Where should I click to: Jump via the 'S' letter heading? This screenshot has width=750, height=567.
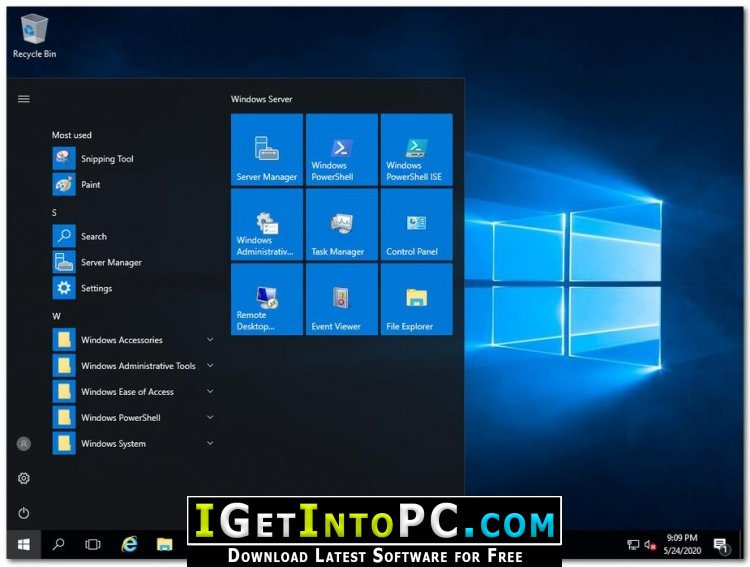click(x=55, y=212)
